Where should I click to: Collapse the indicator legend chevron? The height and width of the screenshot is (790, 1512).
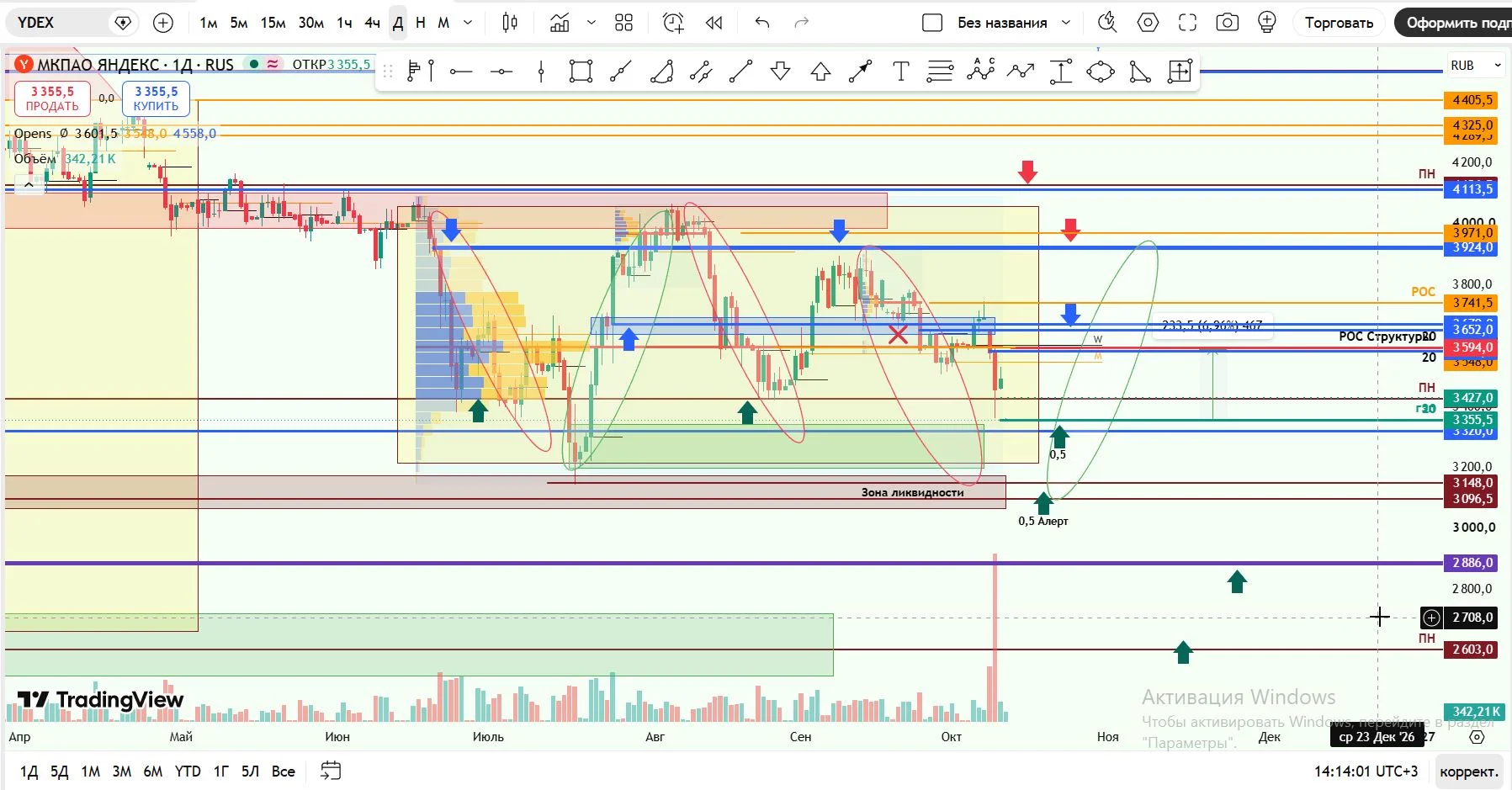[x=29, y=184]
